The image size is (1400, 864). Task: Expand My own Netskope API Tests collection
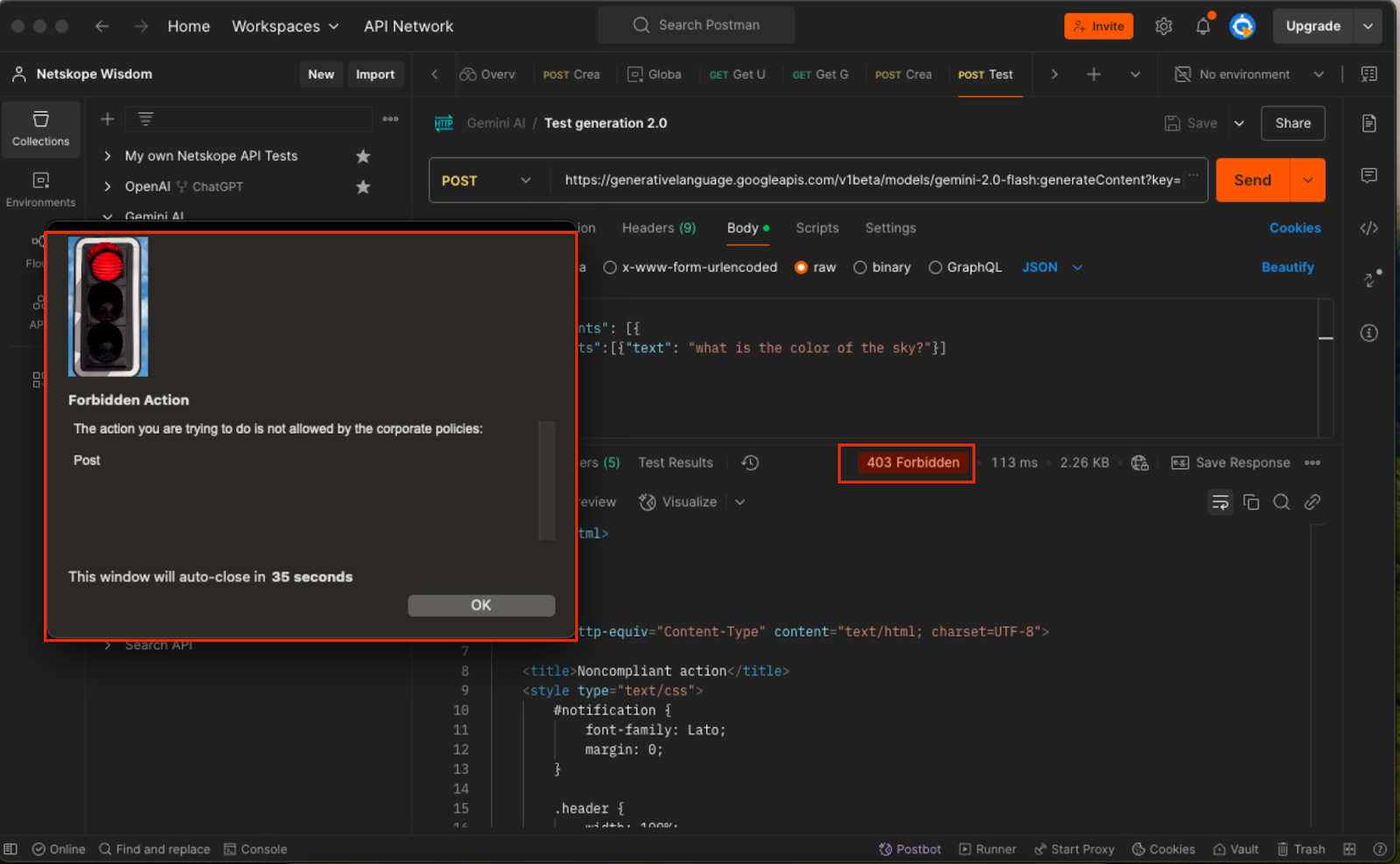[108, 156]
